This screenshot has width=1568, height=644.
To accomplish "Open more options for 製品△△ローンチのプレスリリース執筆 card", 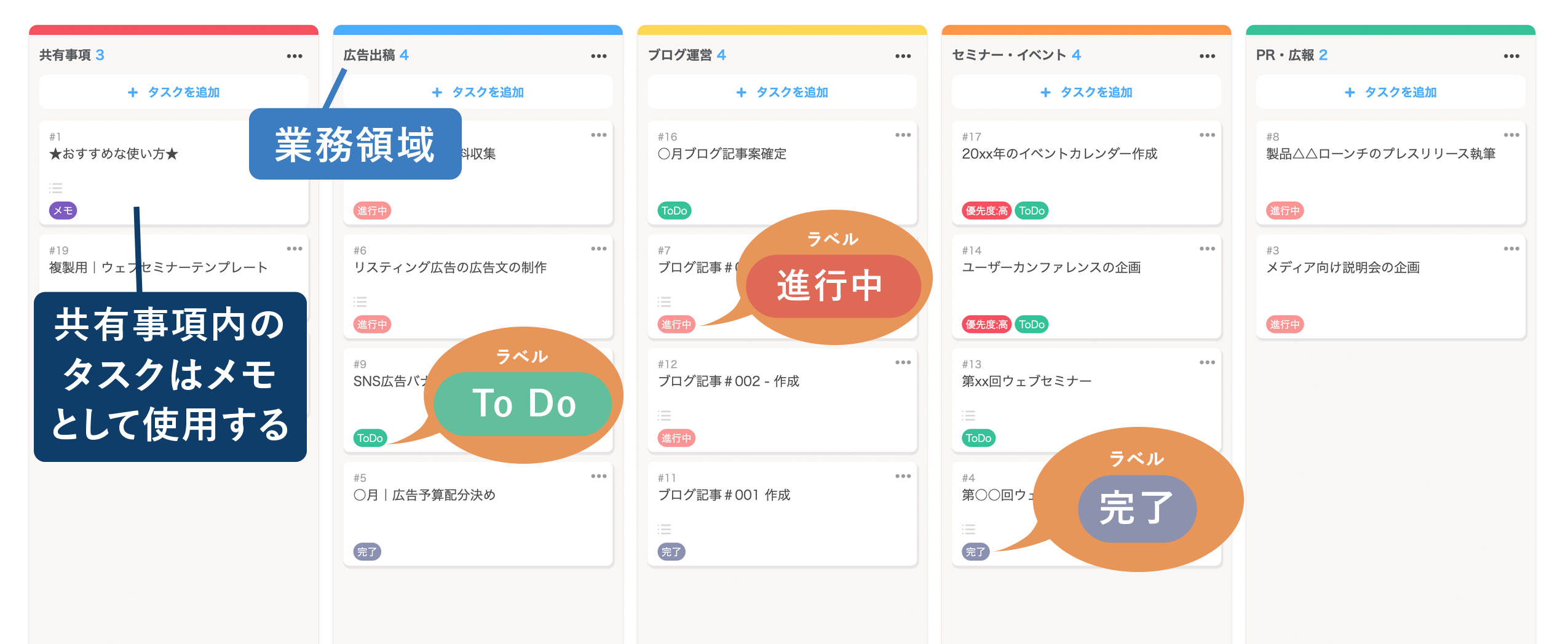I will click(1512, 135).
